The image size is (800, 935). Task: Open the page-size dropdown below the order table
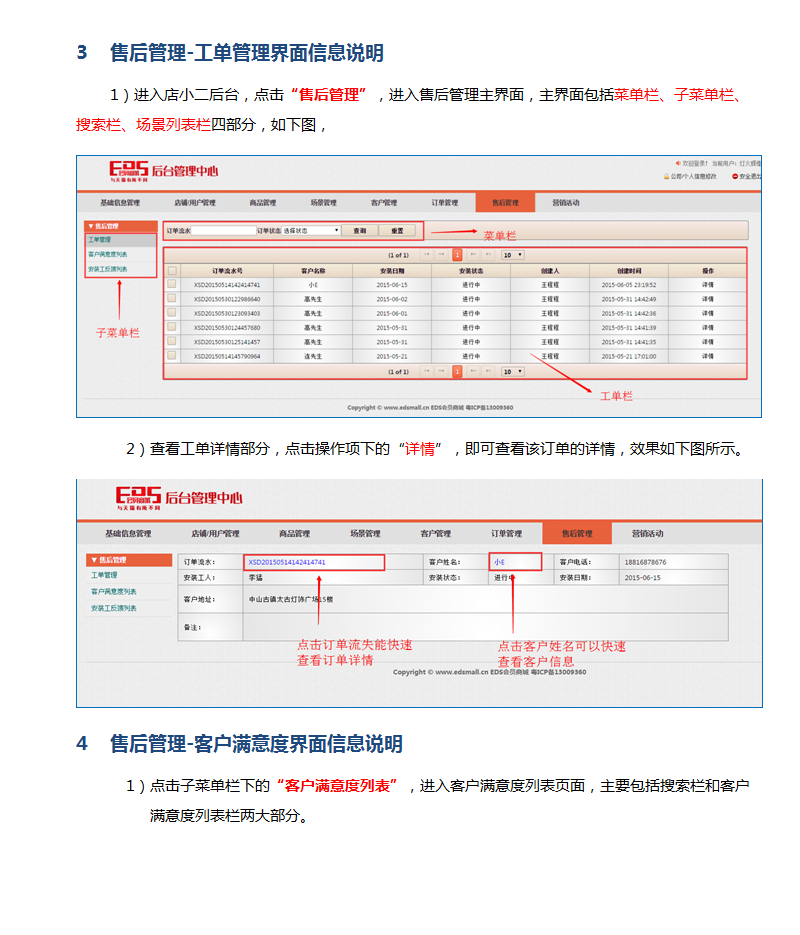pos(513,371)
